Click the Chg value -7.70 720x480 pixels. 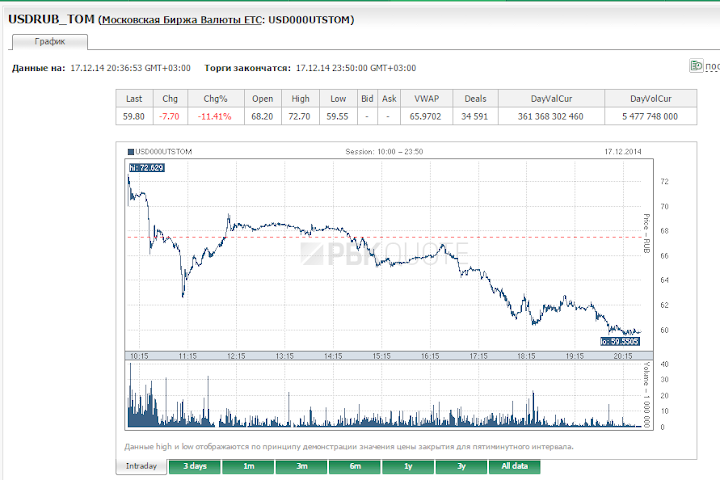(x=169, y=117)
